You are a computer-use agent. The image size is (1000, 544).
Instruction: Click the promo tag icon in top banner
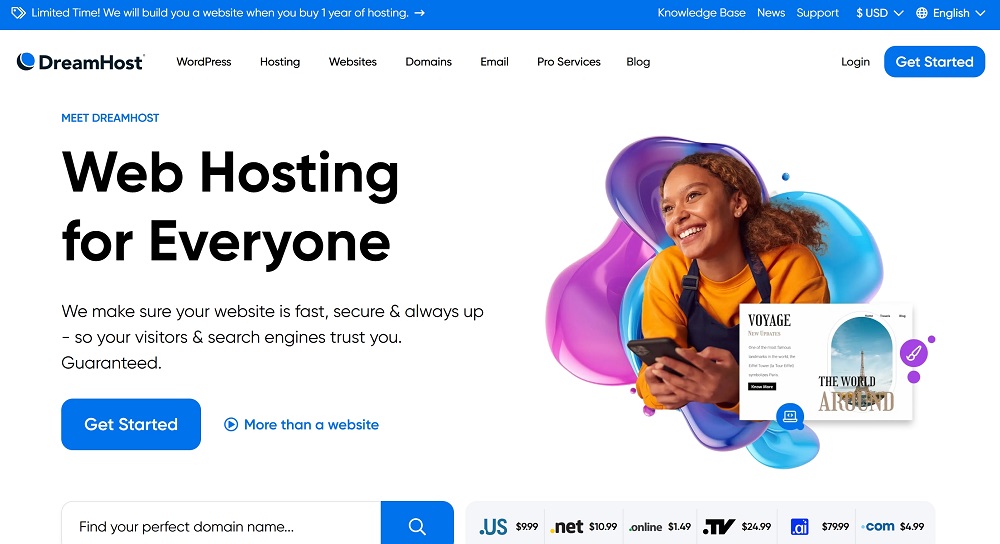18,13
